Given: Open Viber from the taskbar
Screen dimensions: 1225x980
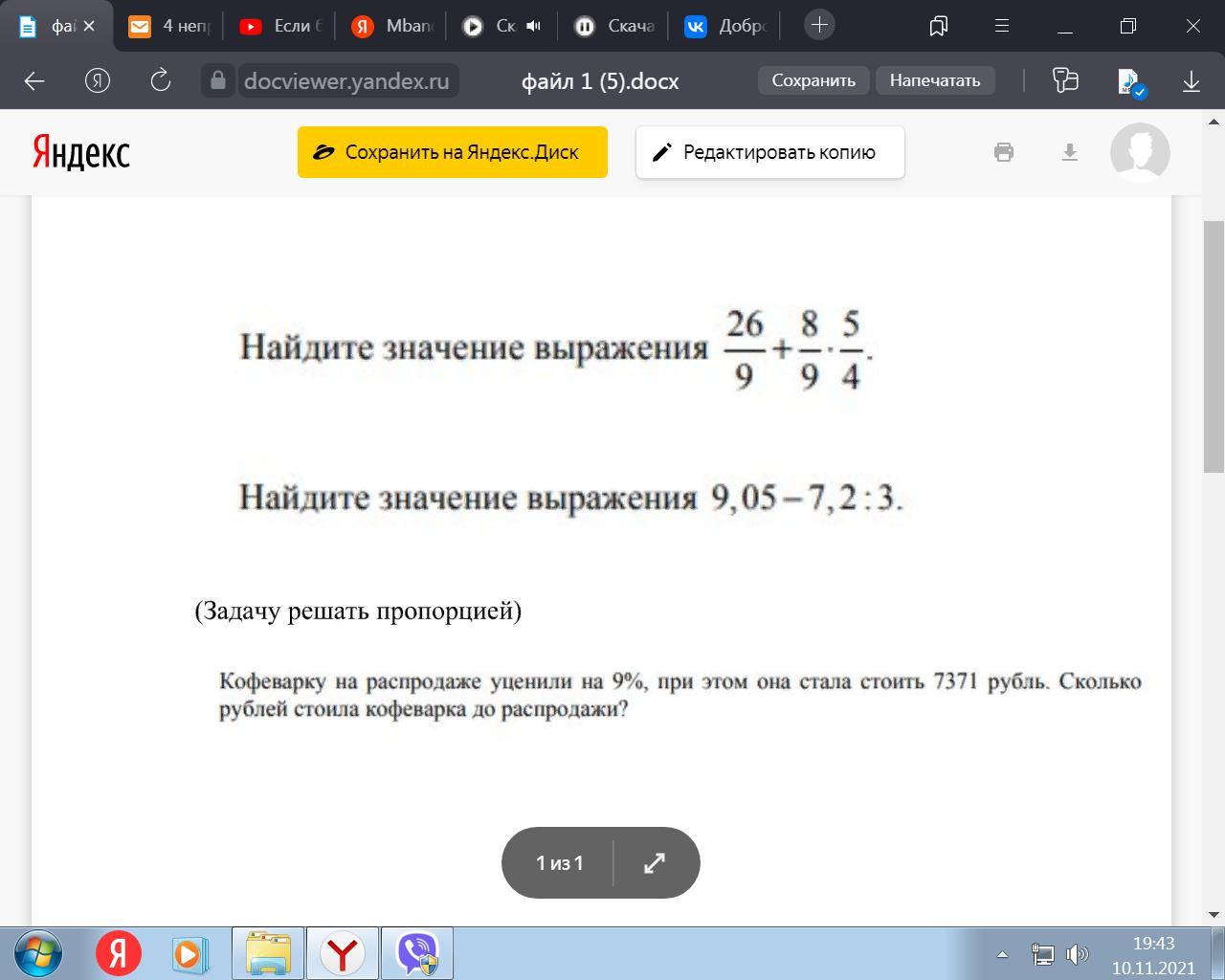Looking at the screenshot, I should click(417, 953).
